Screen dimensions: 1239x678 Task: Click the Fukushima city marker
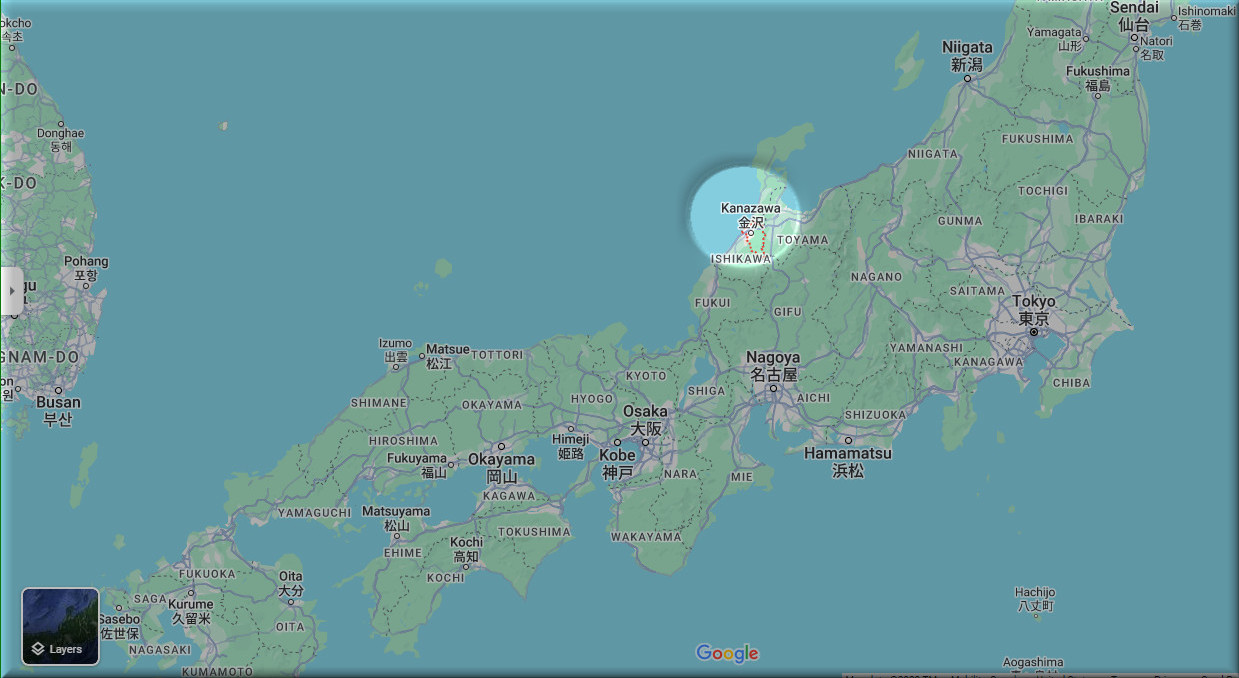click(1098, 98)
